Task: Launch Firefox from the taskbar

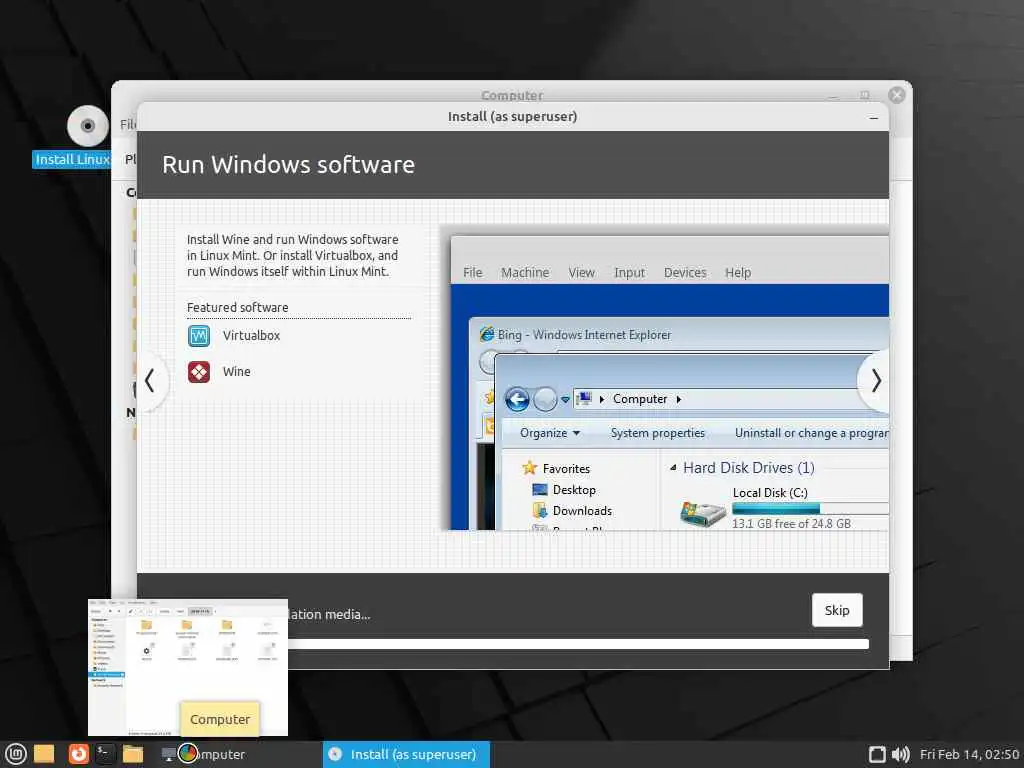Action: pos(78,754)
